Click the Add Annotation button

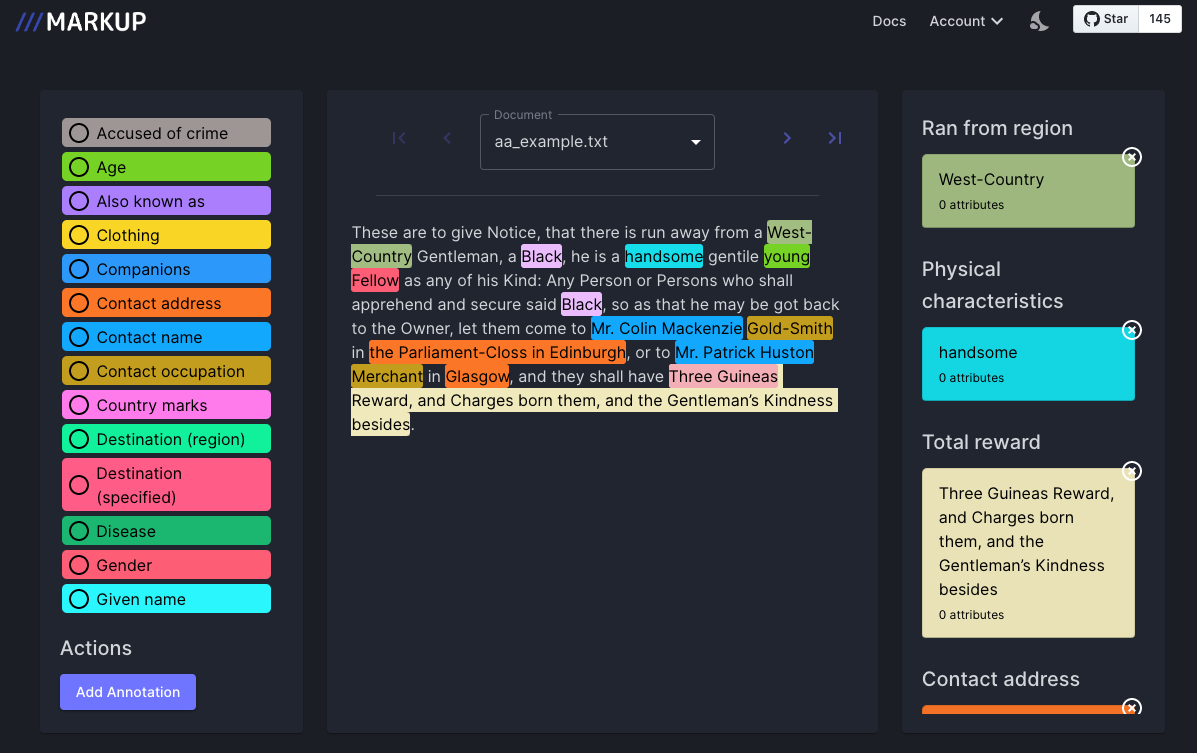(128, 692)
